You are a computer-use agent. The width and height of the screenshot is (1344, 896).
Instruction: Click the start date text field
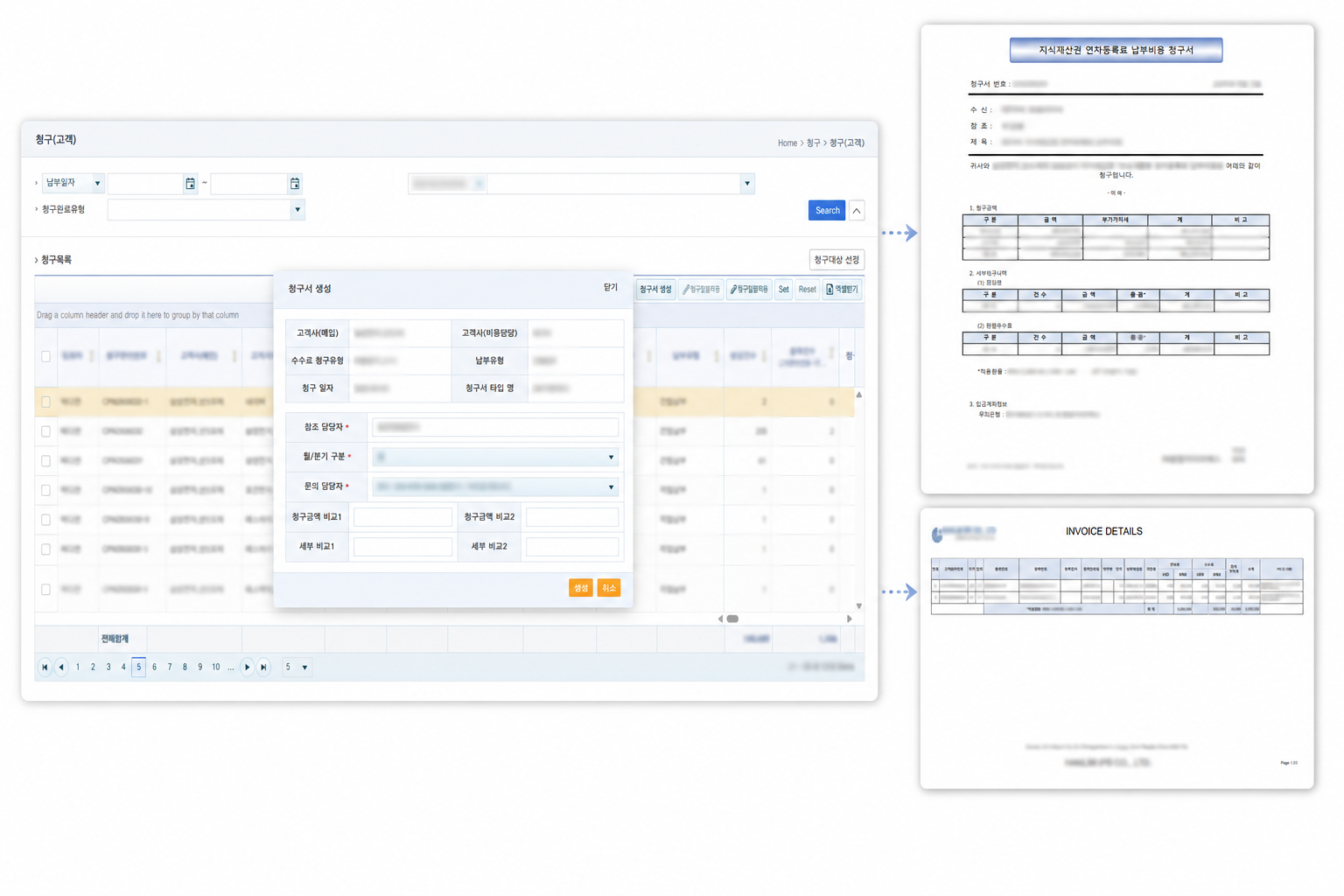pos(145,184)
